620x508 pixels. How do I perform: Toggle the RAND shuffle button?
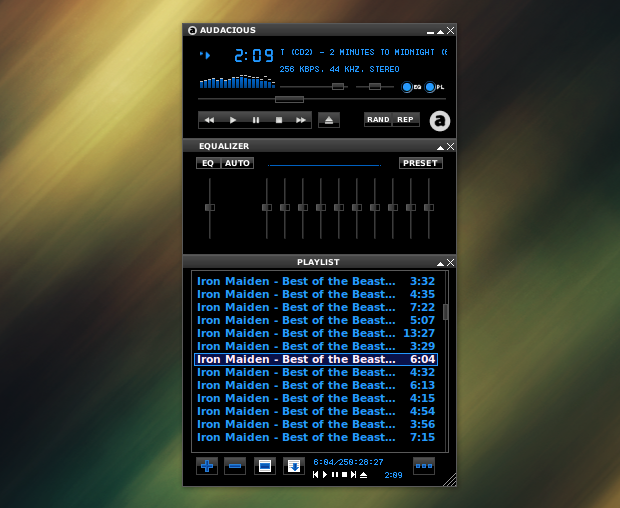tap(378, 119)
